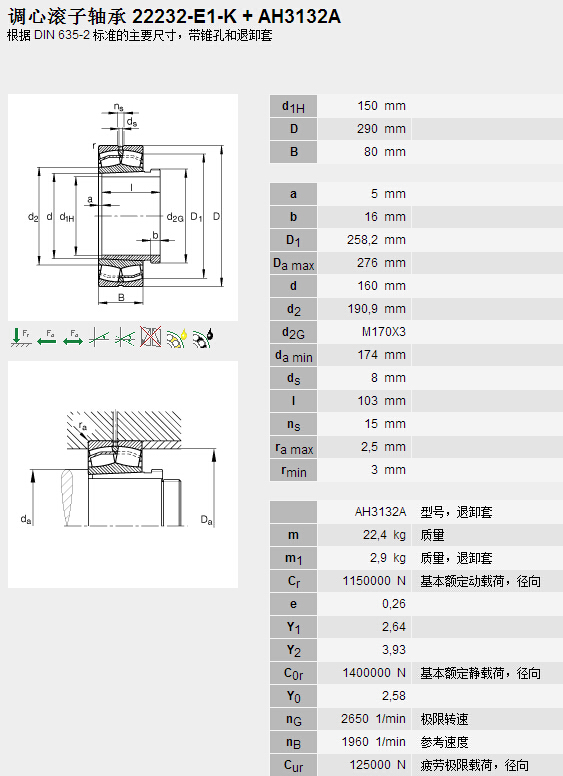The image size is (563, 776).
Task: Open the bearing dimension drawing image
Action: point(123,207)
